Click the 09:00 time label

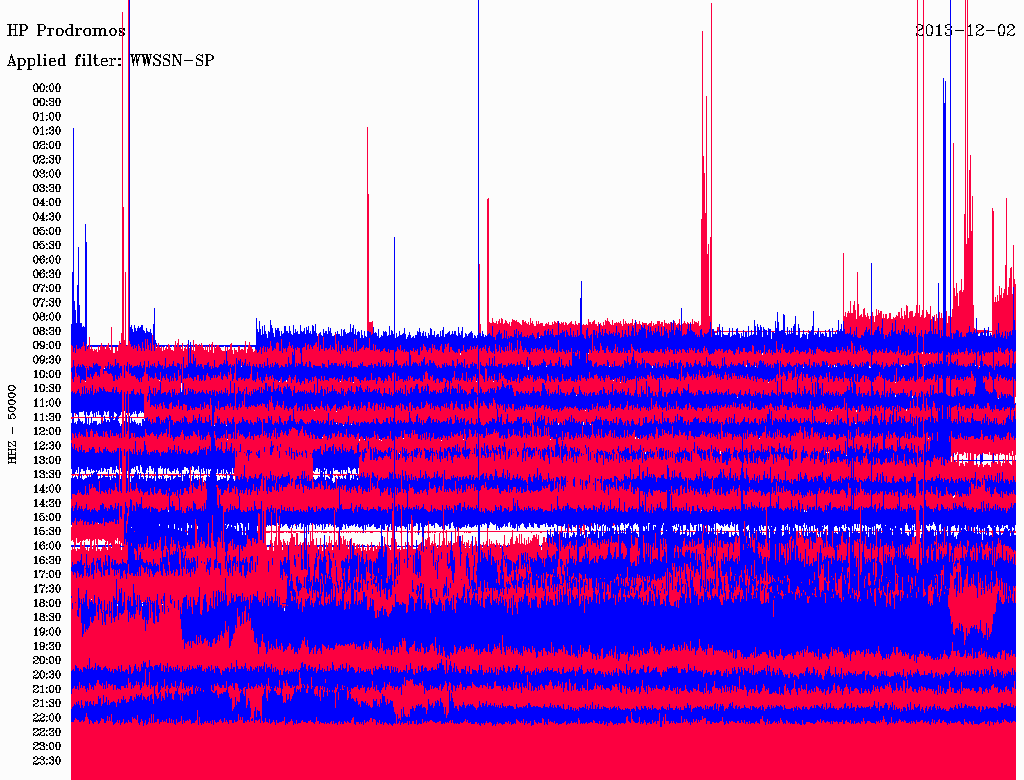(x=47, y=345)
